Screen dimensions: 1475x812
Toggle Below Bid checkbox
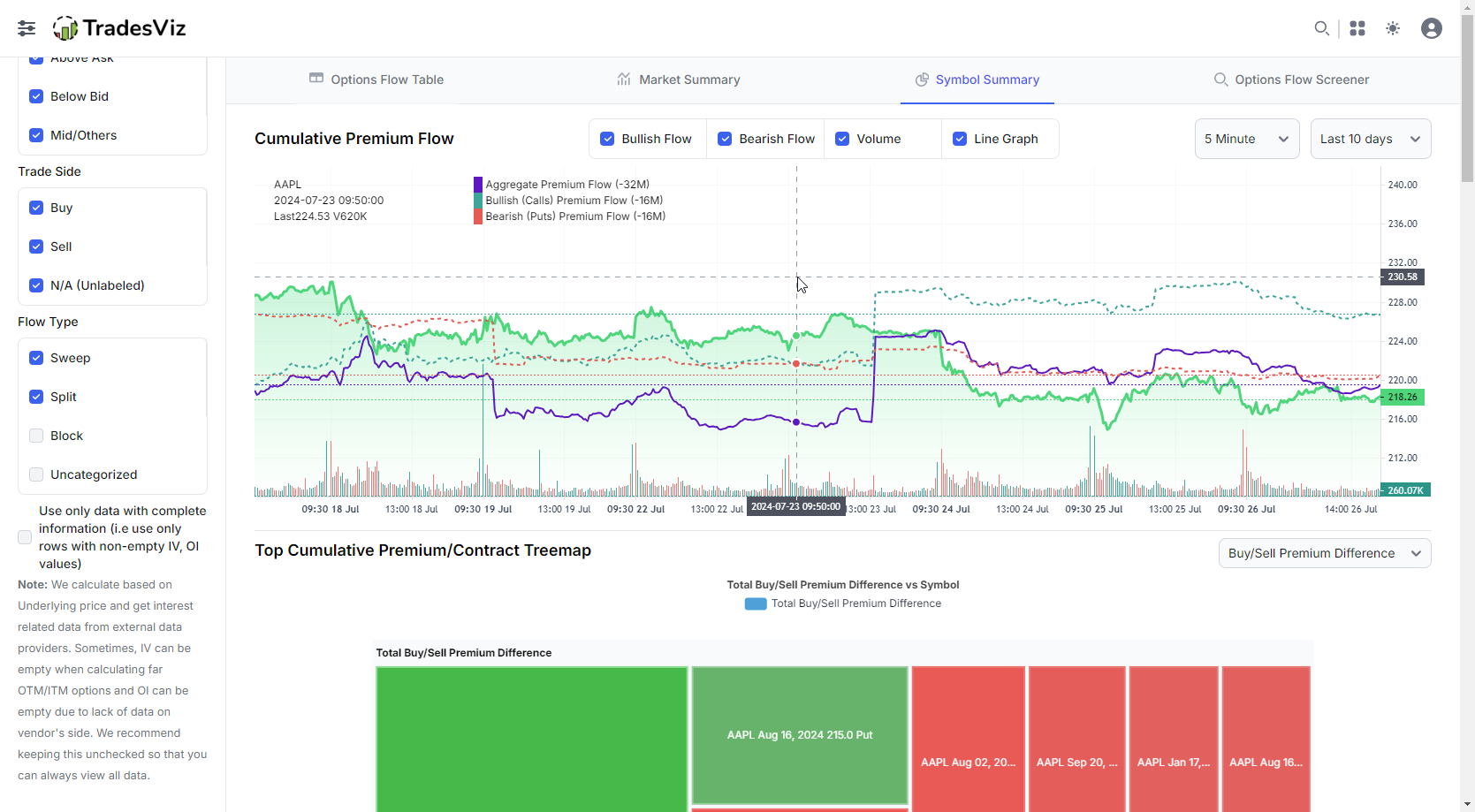(x=36, y=96)
